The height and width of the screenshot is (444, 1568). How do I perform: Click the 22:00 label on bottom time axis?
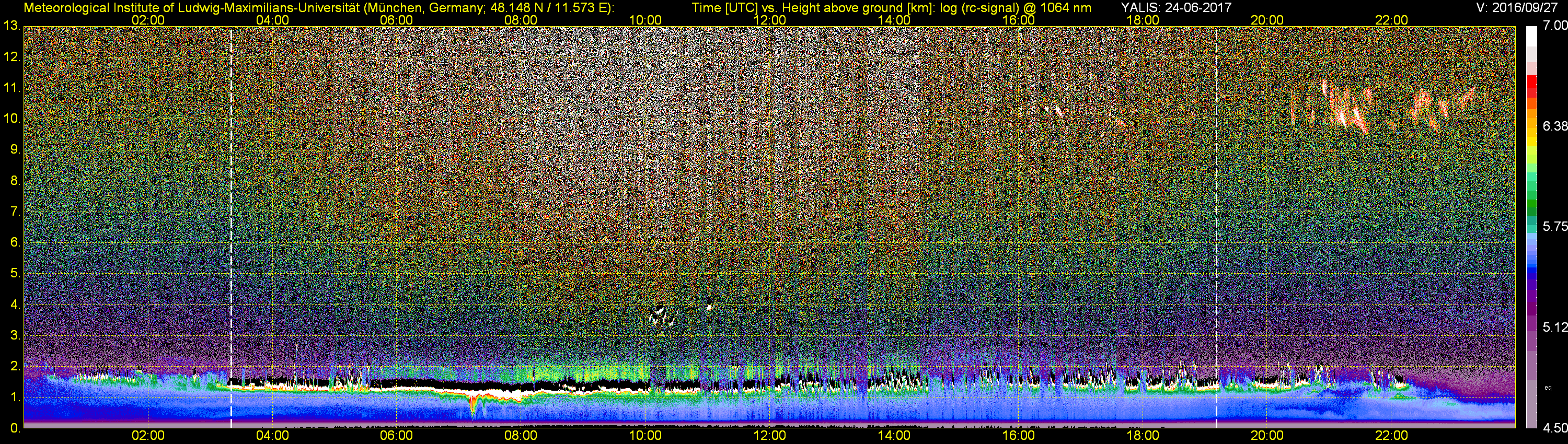(1391, 436)
